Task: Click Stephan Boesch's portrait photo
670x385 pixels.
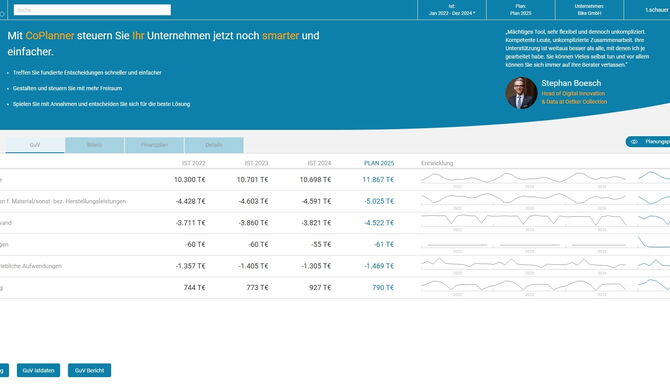Action: [521, 93]
